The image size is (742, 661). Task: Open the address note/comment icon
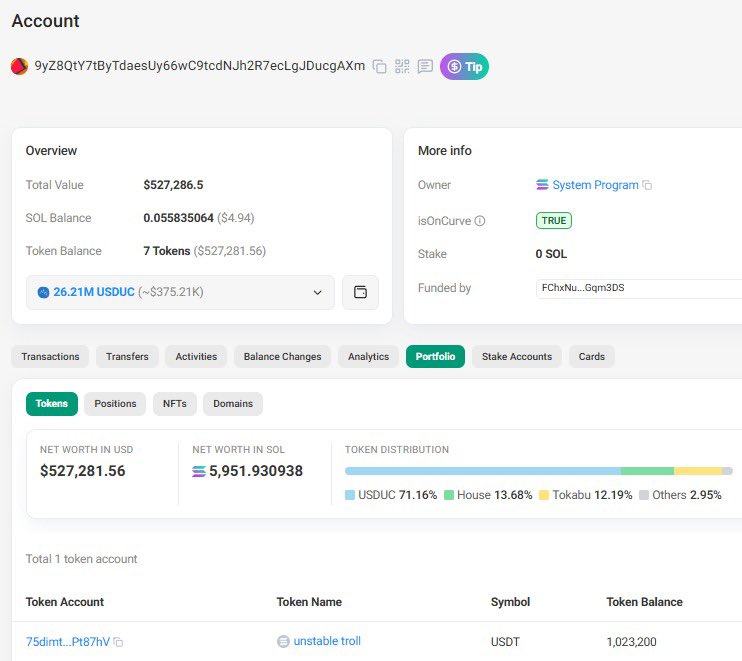(425, 66)
